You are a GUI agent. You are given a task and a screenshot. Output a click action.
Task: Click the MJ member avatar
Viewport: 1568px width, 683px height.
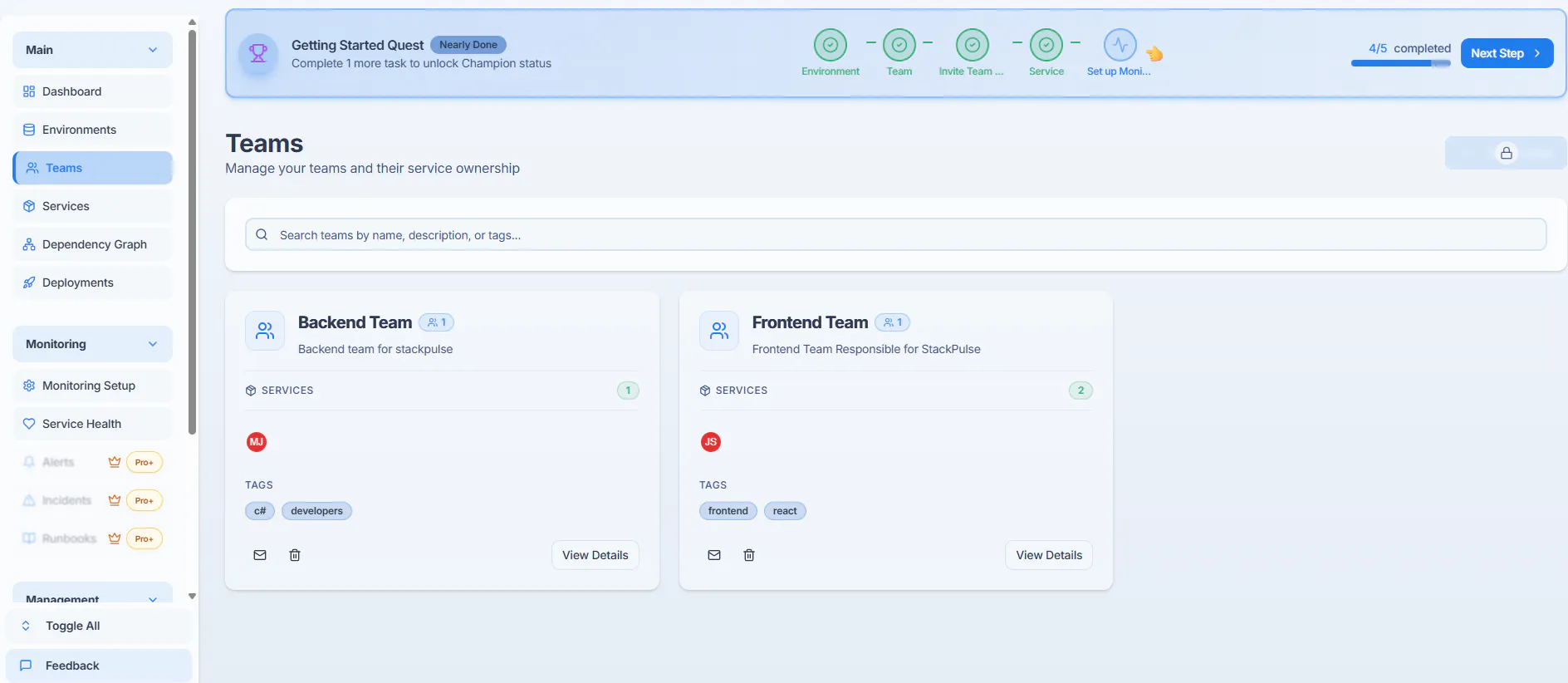point(257,442)
